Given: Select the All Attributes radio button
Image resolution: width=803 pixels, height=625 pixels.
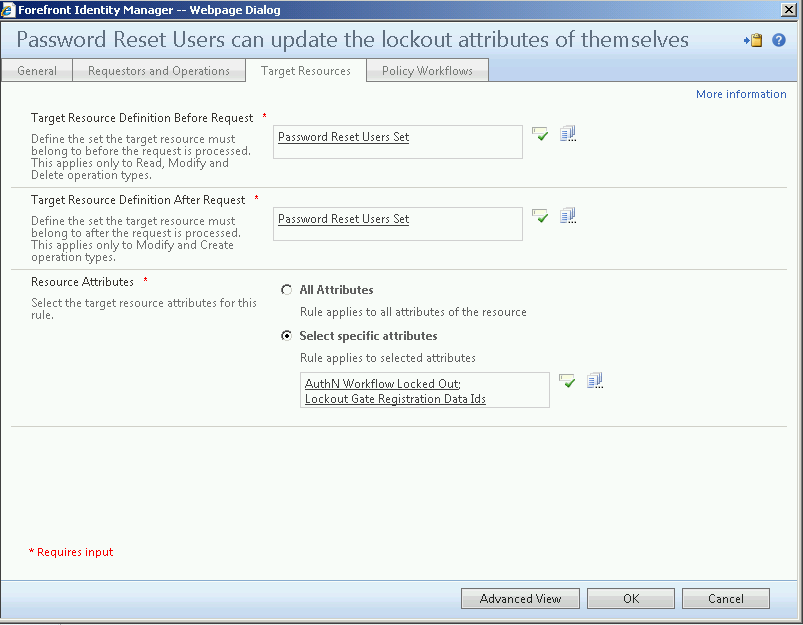Looking at the screenshot, I should [287, 290].
